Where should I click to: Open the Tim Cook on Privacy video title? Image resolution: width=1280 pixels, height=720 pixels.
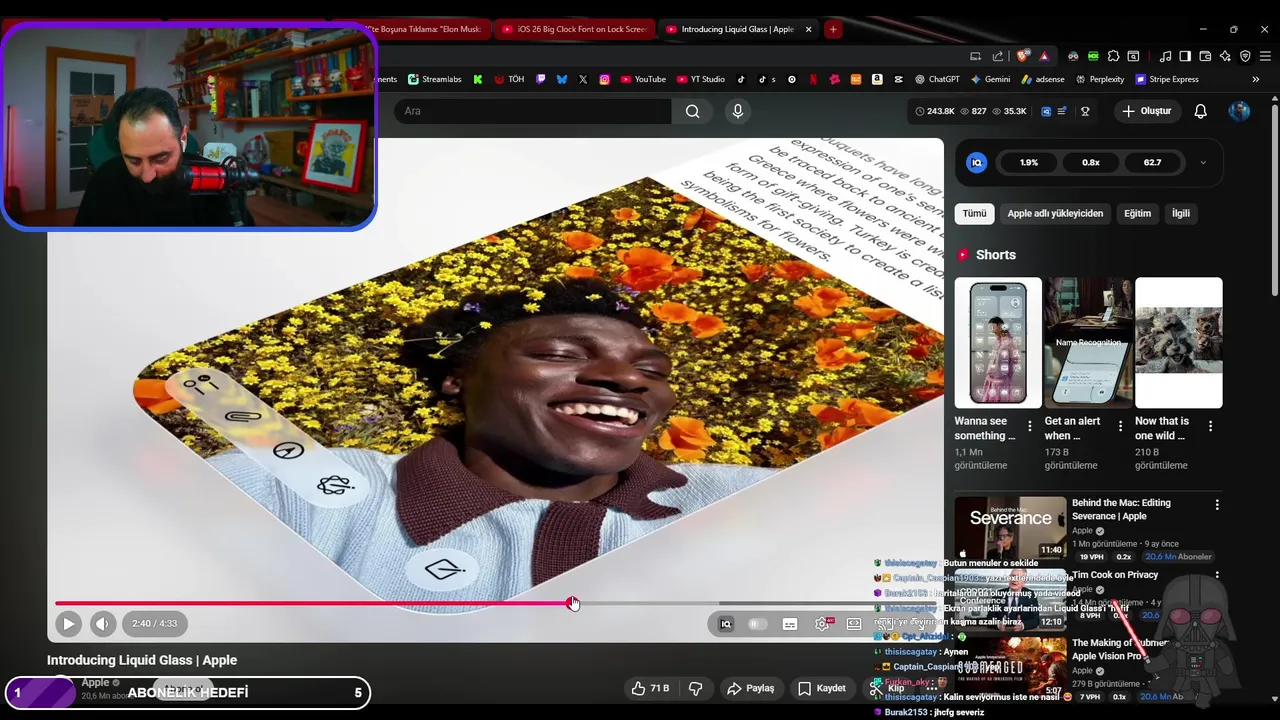1115,575
